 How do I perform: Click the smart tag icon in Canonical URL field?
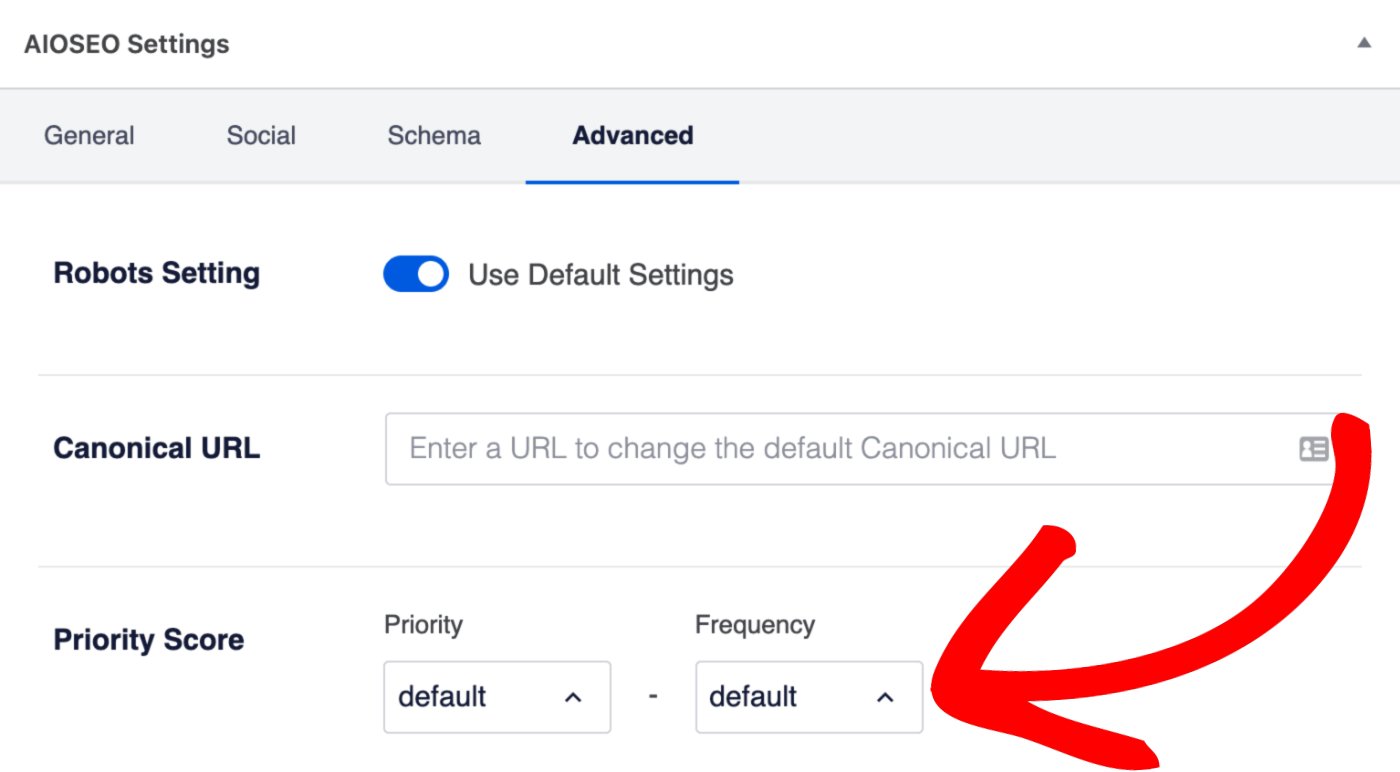pos(1314,449)
